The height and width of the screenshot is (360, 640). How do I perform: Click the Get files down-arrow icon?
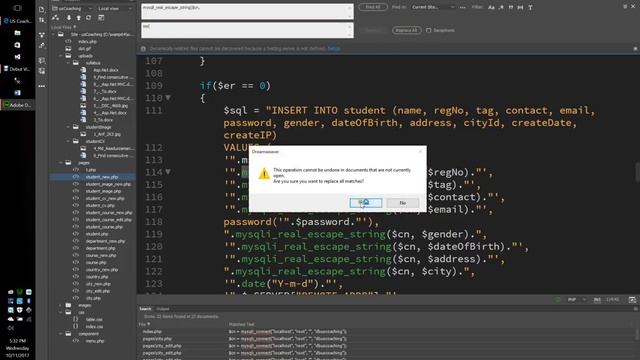(69, 18)
